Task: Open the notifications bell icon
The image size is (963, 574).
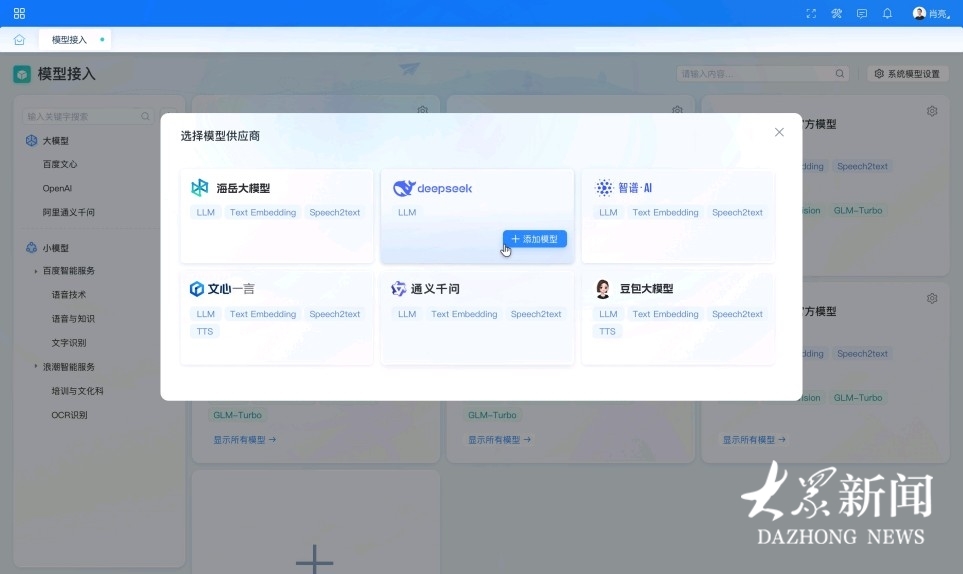Action: (x=887, y=14)
